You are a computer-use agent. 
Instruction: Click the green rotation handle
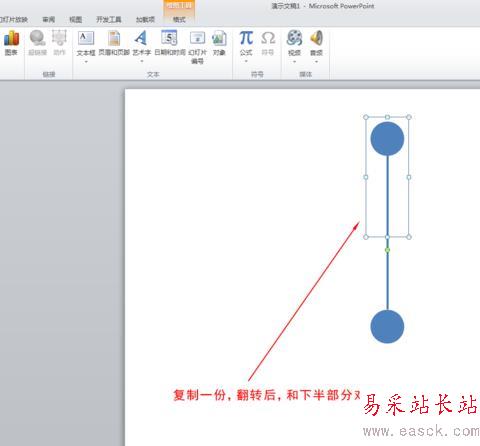pyautogui.click(x=387, y=250)
